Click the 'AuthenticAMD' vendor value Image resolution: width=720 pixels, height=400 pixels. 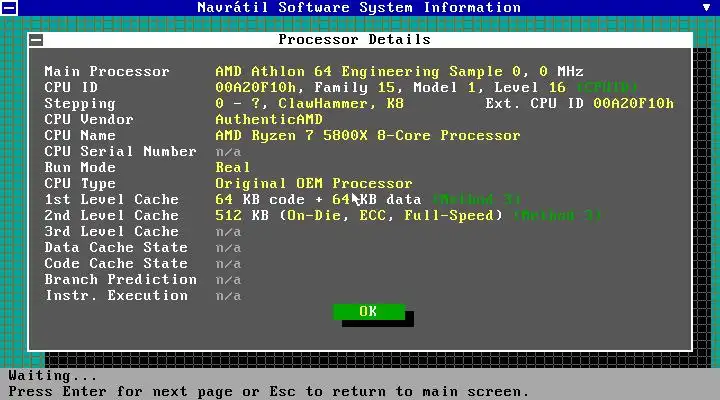[269, 119]
